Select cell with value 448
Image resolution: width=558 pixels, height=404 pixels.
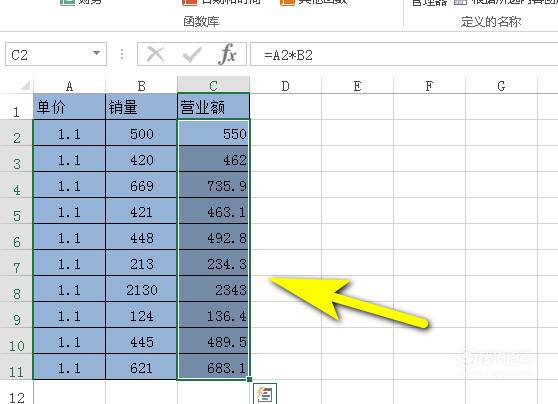pos(141,237)
